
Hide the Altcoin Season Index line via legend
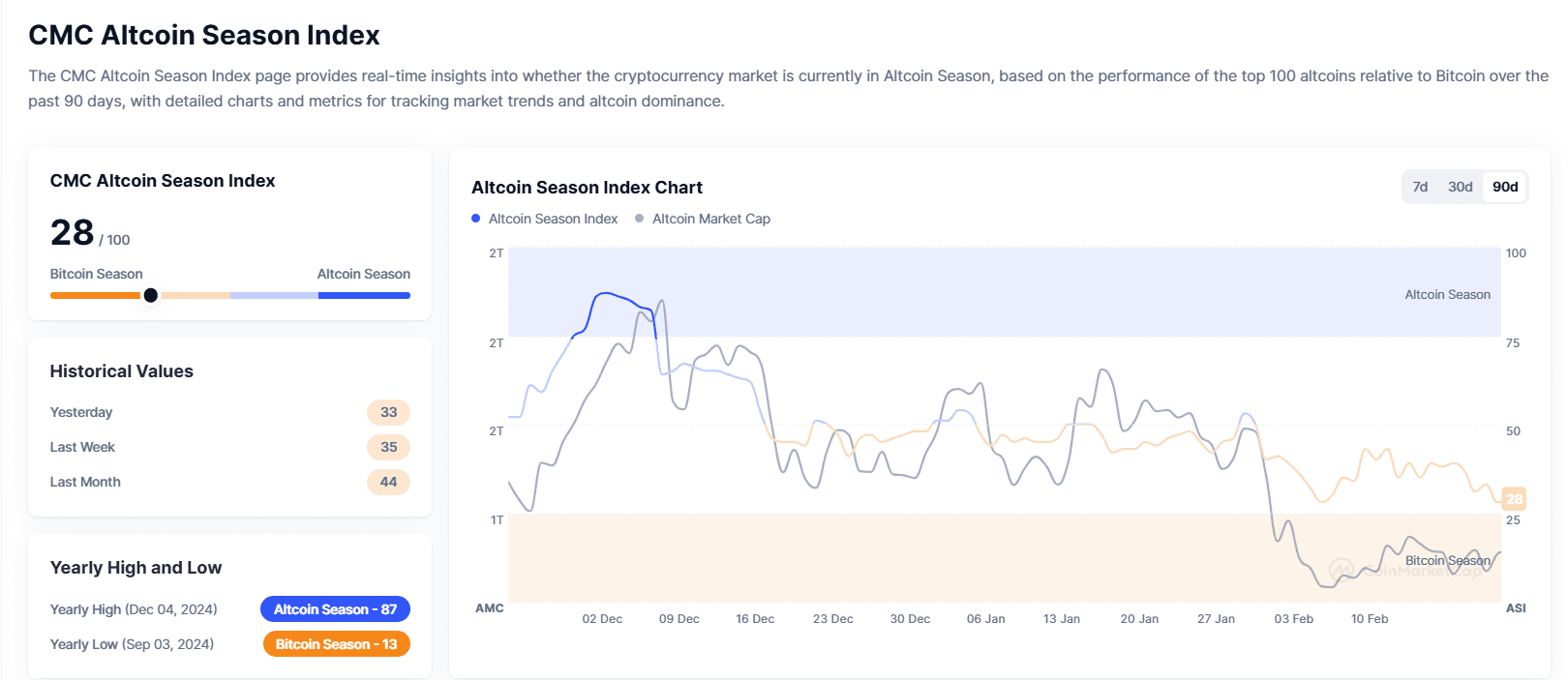pyautogui.click(x=553, y=219)
